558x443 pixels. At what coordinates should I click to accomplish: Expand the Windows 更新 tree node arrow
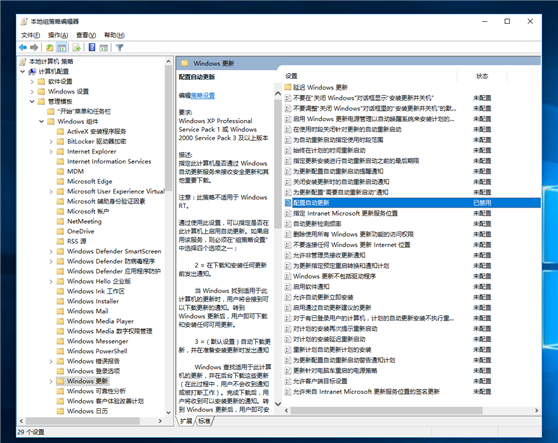click(51, 381)
